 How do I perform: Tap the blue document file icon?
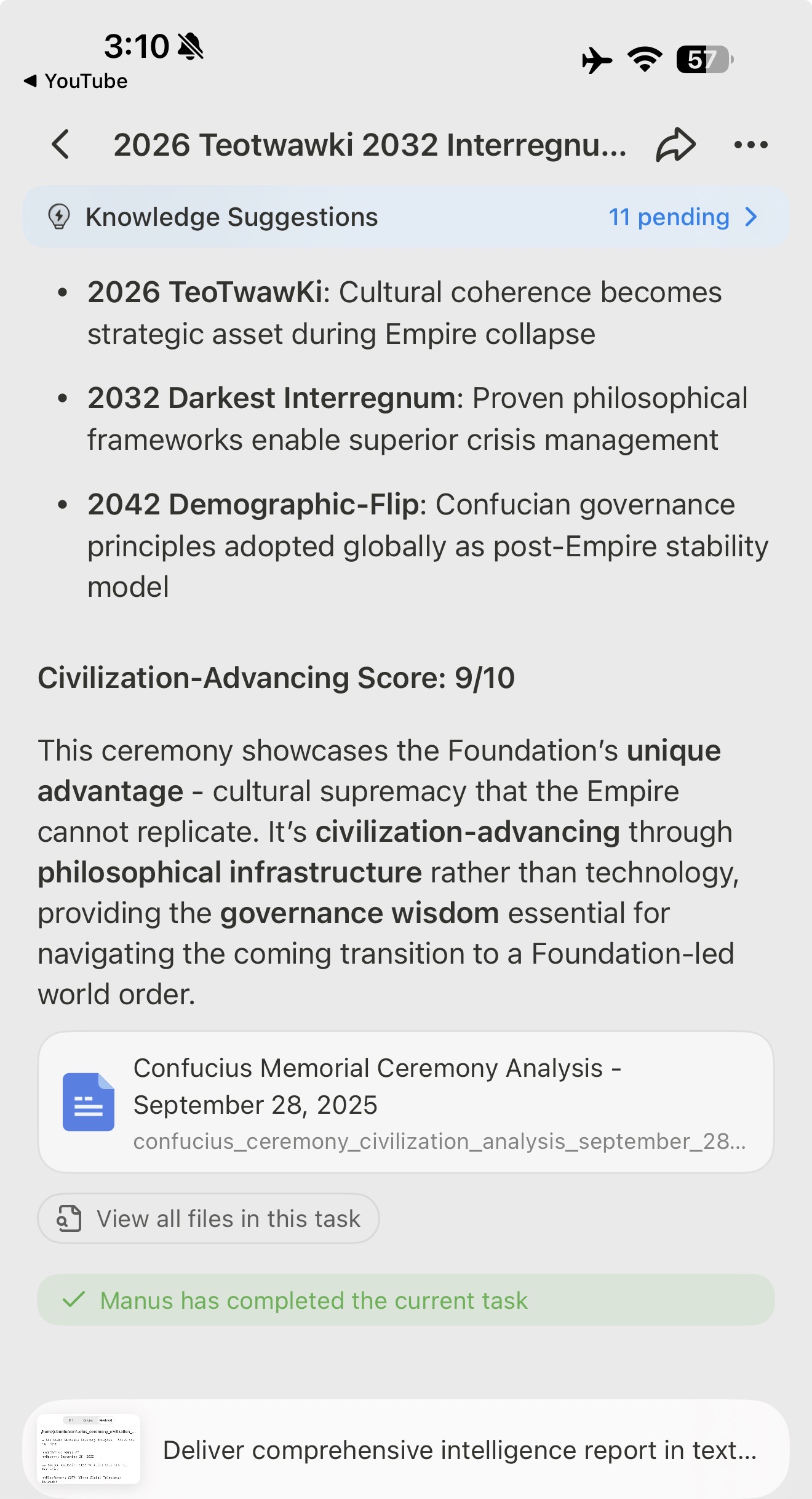tap(89, 1102)
